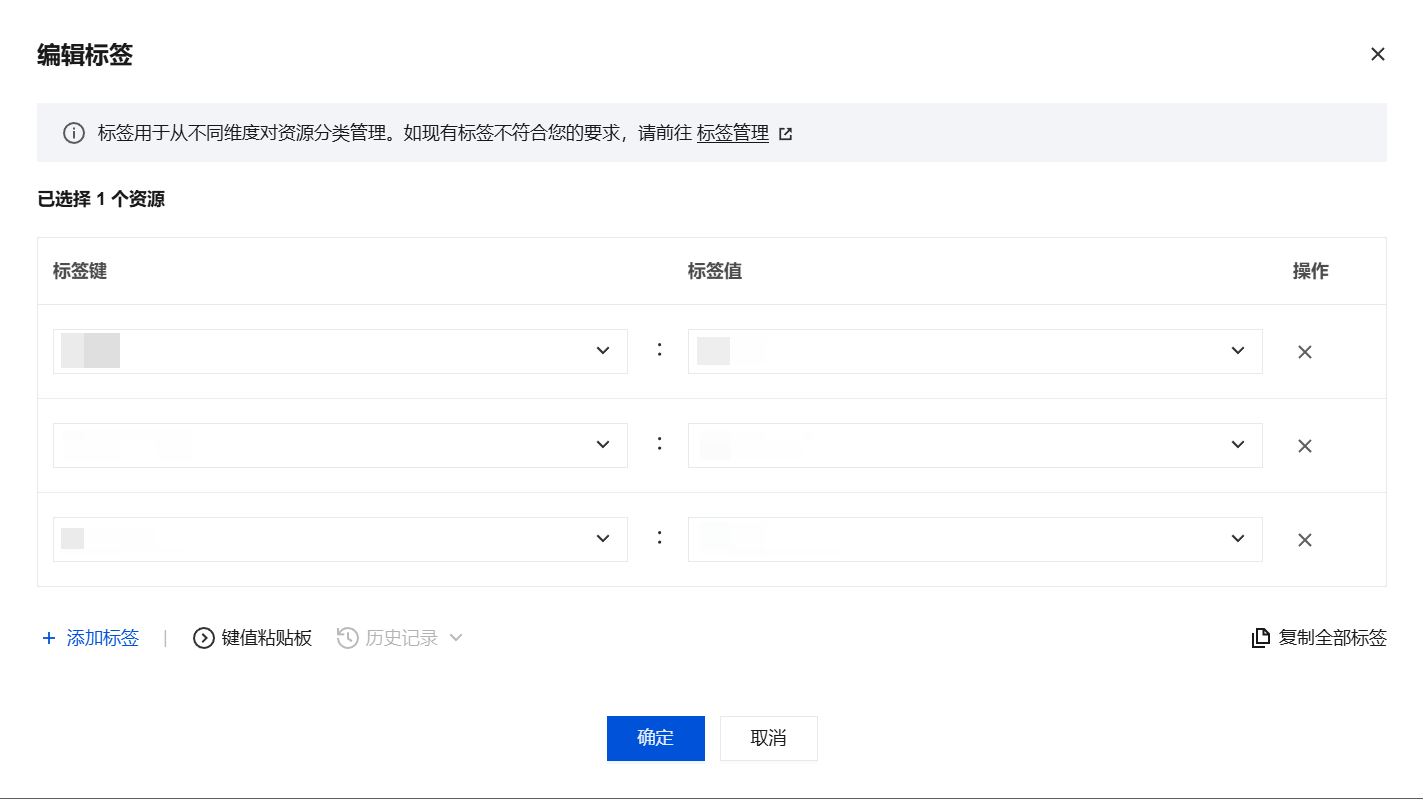Expand the 历史记录 chevron
The width and height of the screenshot is (1423, 799).
tap(456, 638)
